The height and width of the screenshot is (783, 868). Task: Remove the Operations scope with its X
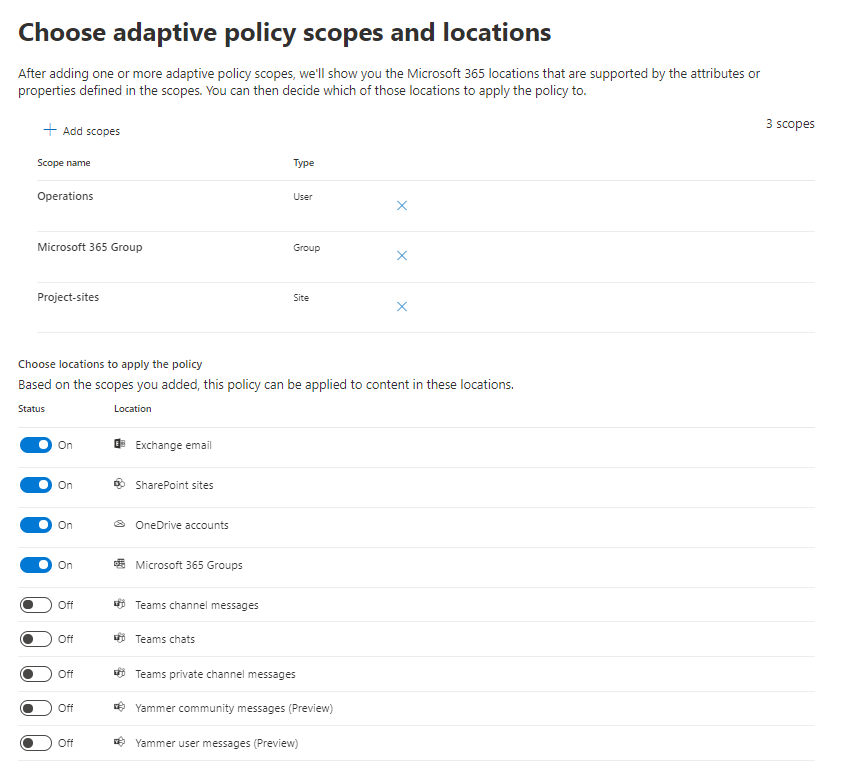tap(402, 206)
